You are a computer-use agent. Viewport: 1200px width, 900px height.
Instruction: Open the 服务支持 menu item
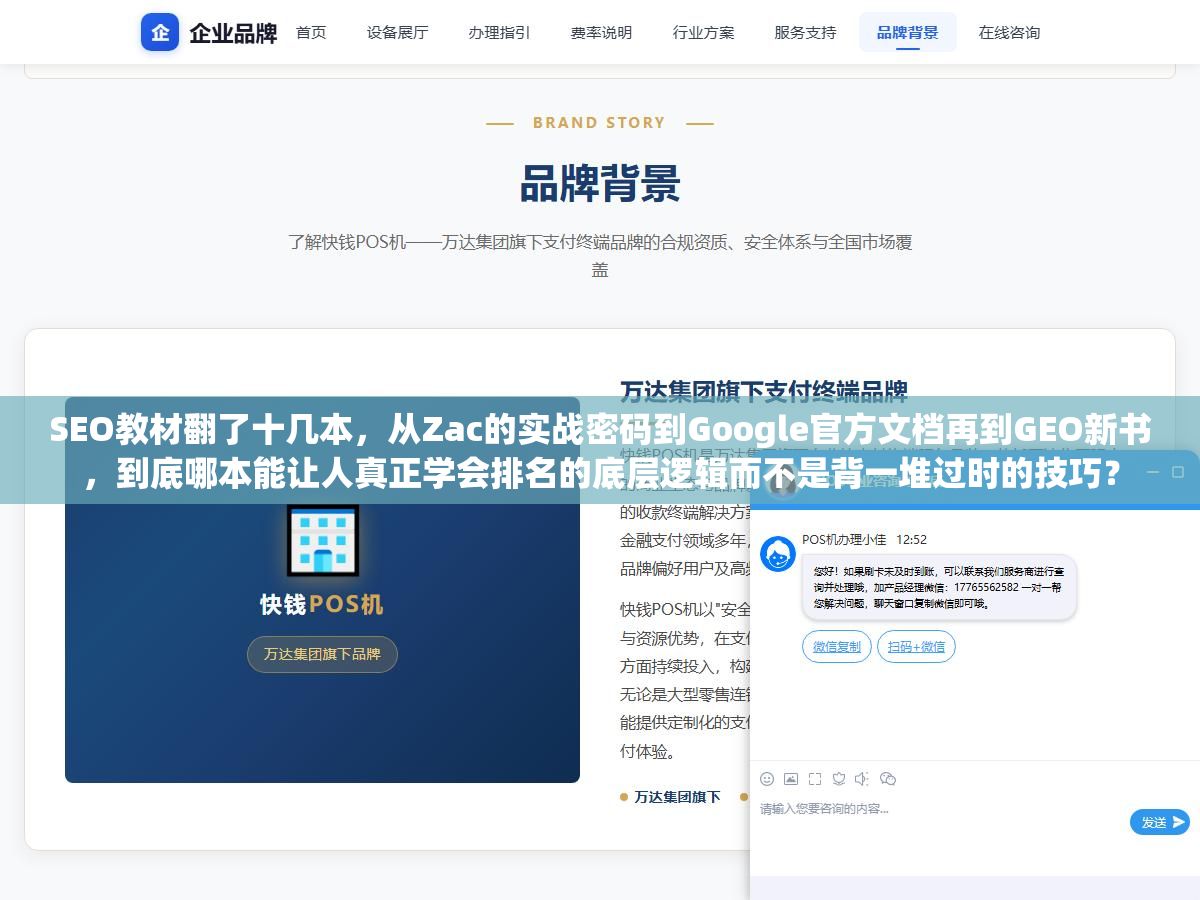click(805, 32)
